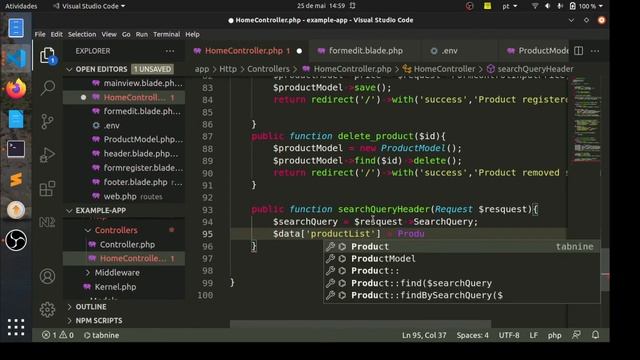Click the HomeController breadcrumb class item

tap(439, 69)
